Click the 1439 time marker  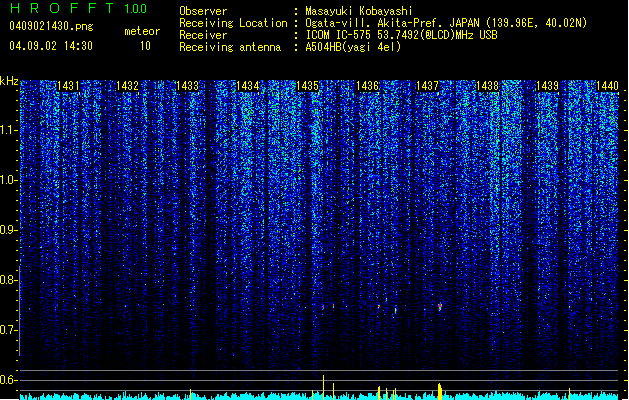(547, 86)
